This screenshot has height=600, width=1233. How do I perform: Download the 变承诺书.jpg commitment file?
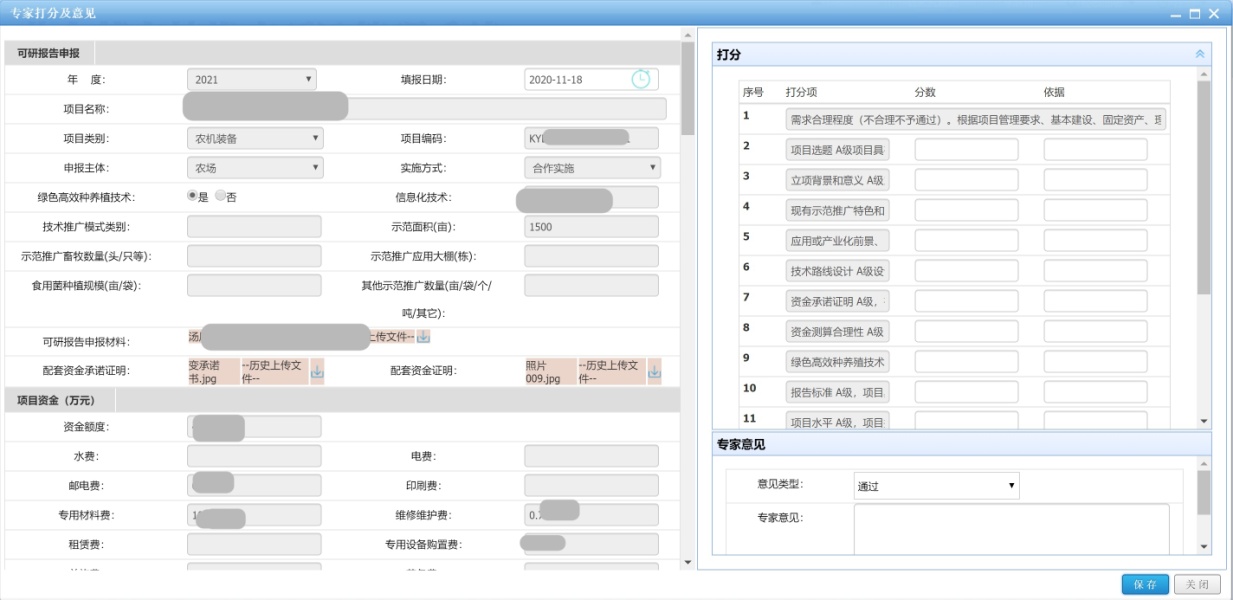pos(318,372)
